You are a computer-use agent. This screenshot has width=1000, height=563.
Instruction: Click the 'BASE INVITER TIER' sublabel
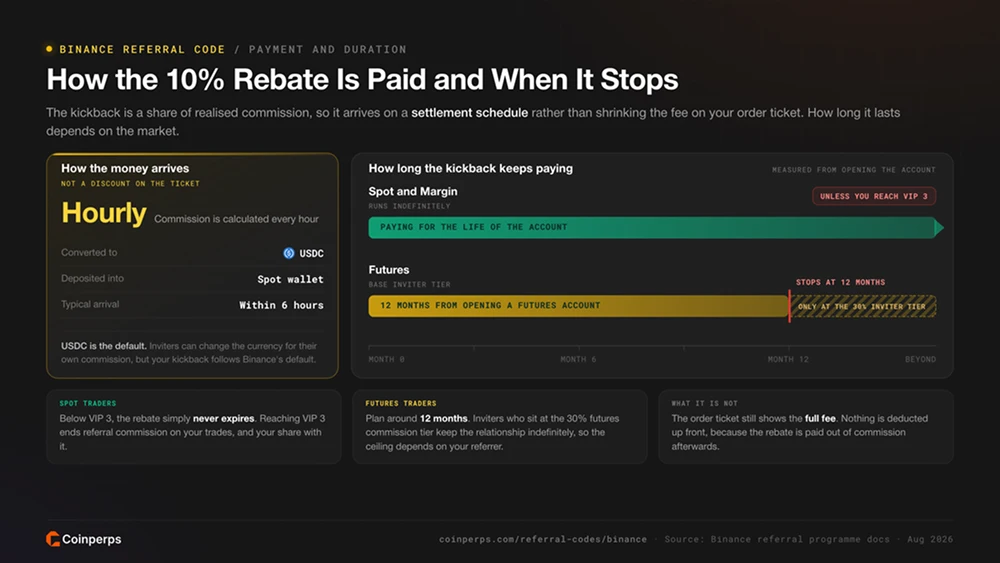coord(409,285)
